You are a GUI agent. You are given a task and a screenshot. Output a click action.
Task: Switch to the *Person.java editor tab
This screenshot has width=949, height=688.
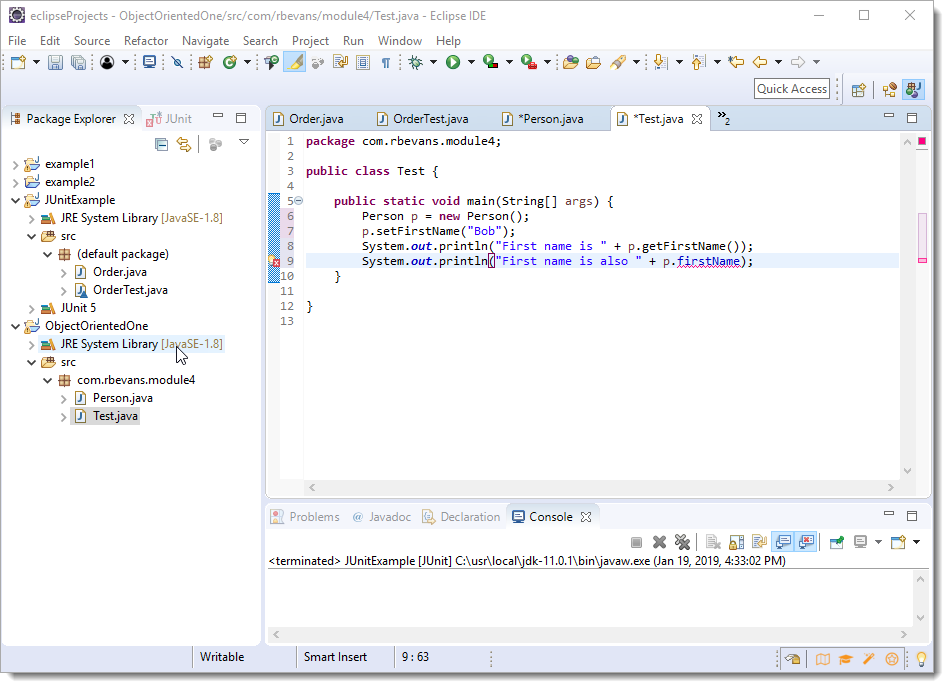coord(543,119)
